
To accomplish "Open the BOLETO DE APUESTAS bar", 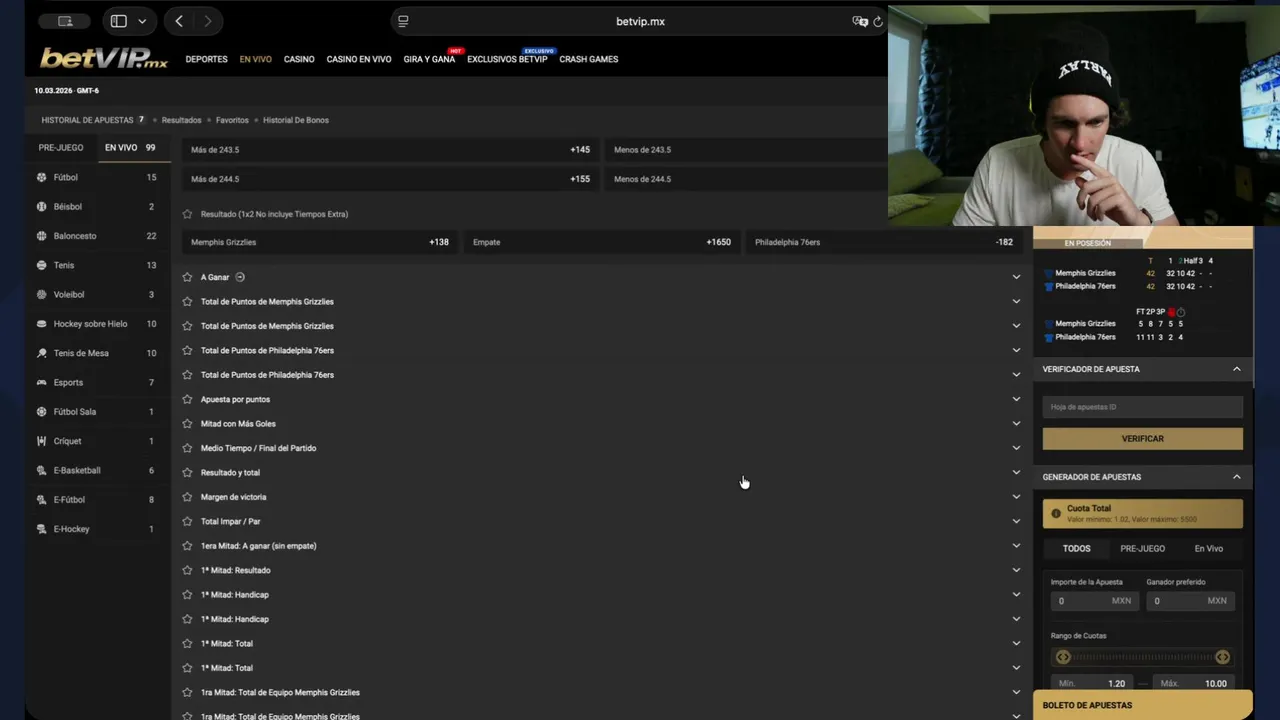I will pos(1143,705).
